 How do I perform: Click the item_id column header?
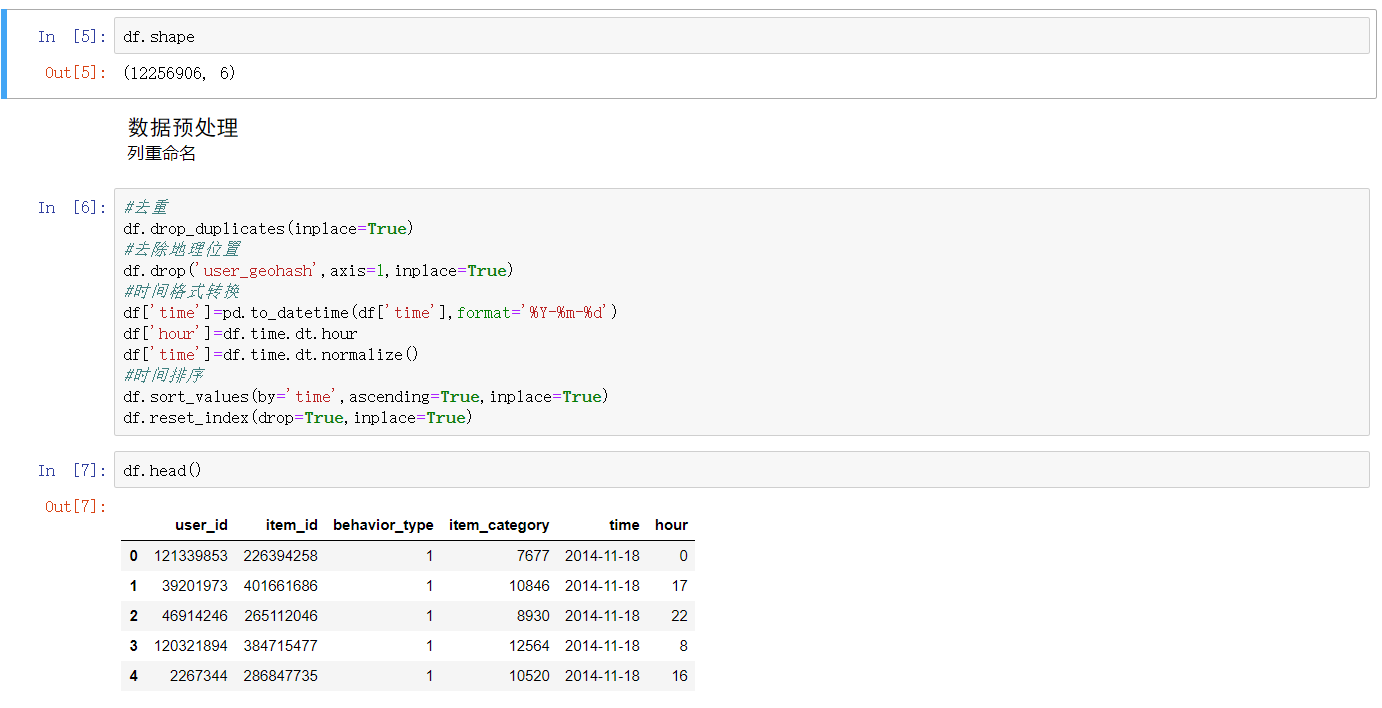[292, 525]
